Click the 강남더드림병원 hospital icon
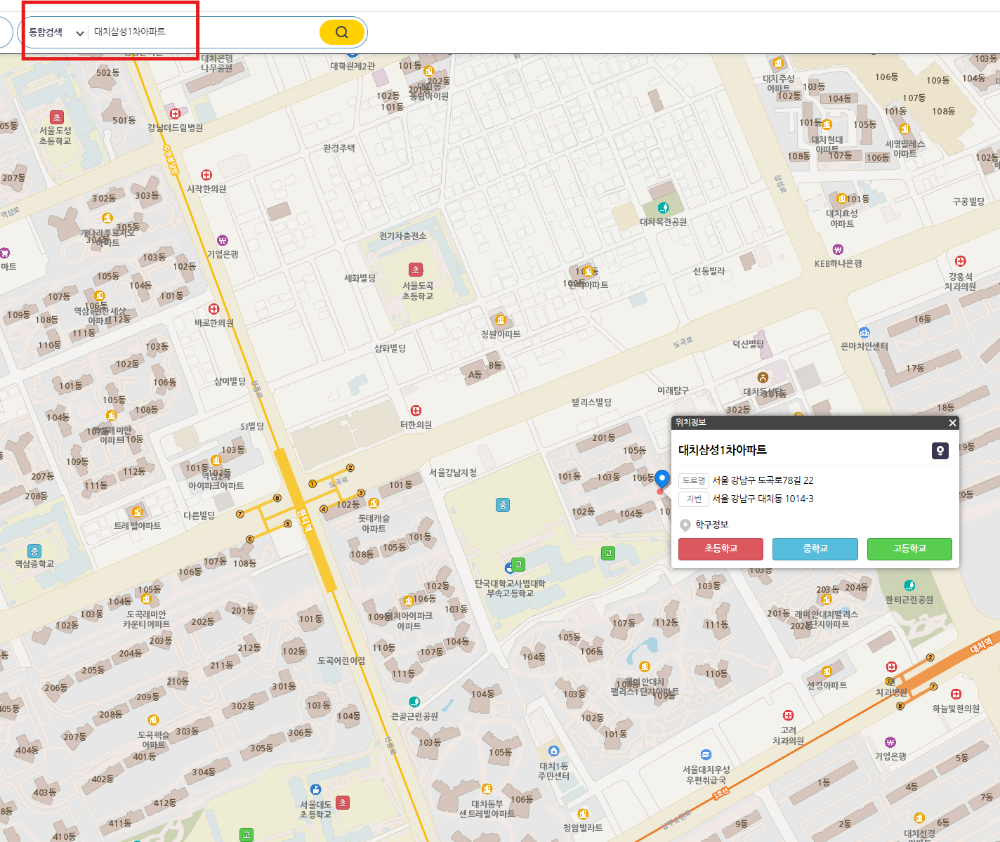The height and width of the screenshot is (842, 1000). (x=175, y=114)
